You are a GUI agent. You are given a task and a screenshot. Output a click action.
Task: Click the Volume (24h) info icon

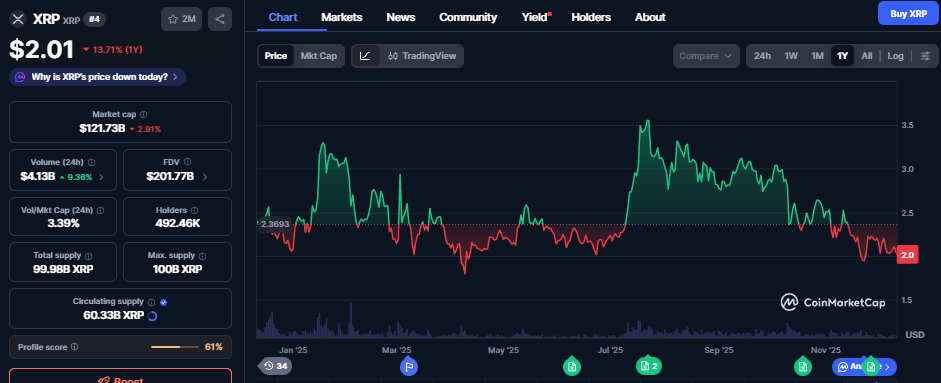[91, 162]
